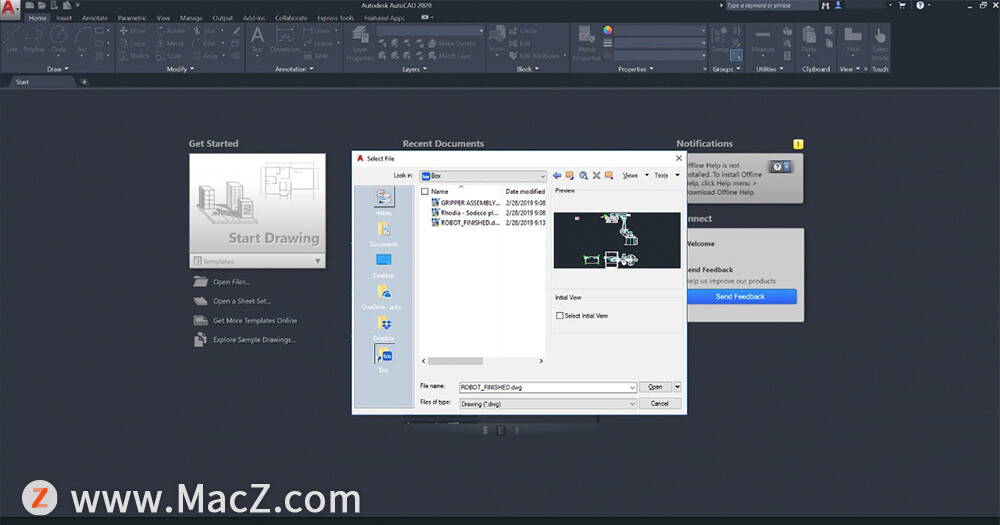This screenshot has height=525, width=1000.
Task: Open the History location in sidebar
Action: pos(384,200)
